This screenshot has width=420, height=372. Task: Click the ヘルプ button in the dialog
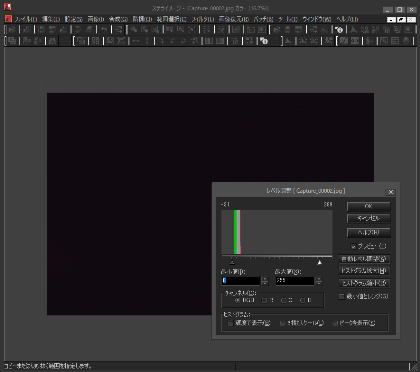pyautogui.click(x=368, y=232)
